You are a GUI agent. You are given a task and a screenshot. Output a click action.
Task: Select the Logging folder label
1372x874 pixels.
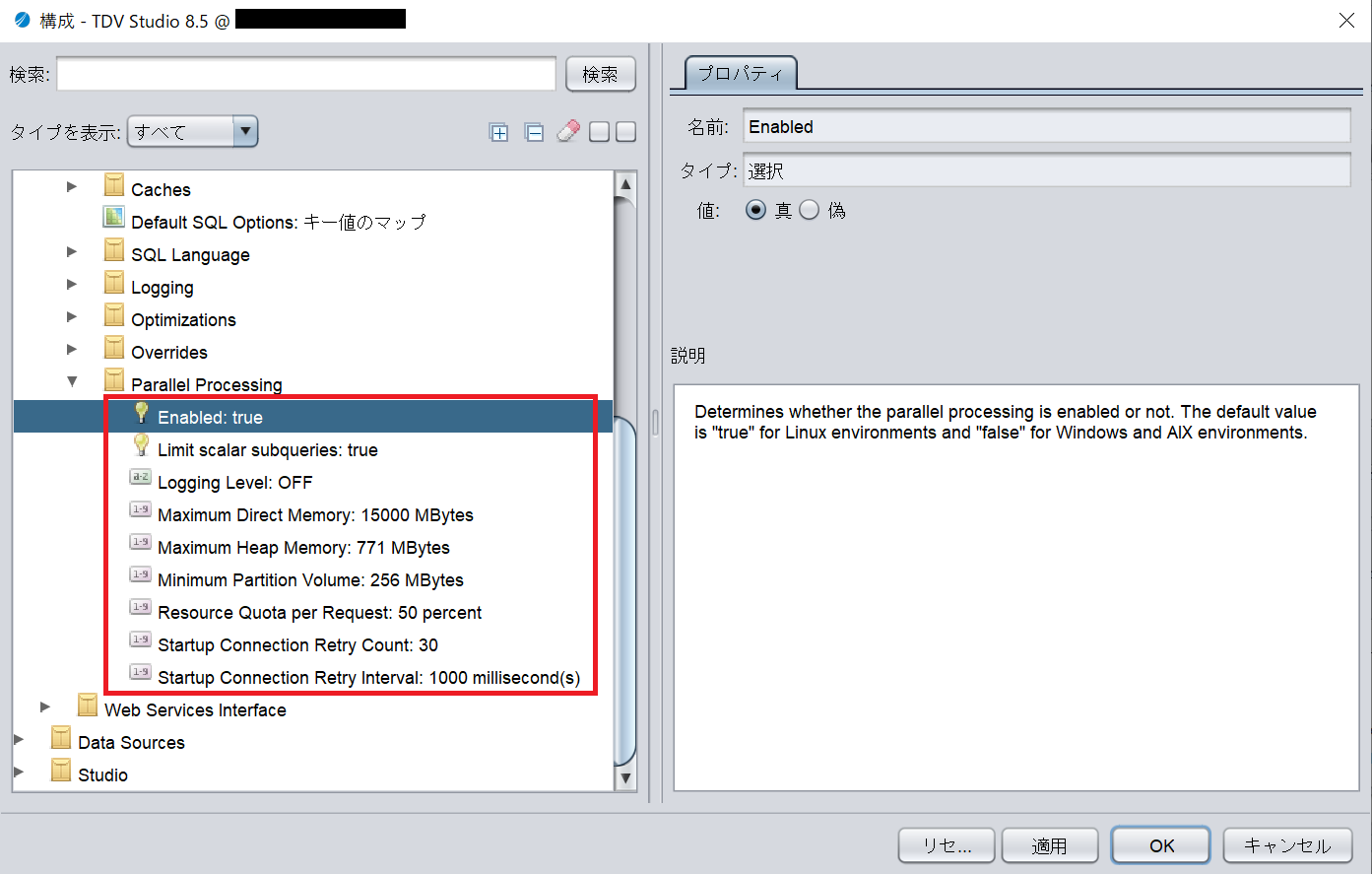(x=163, y=287)
